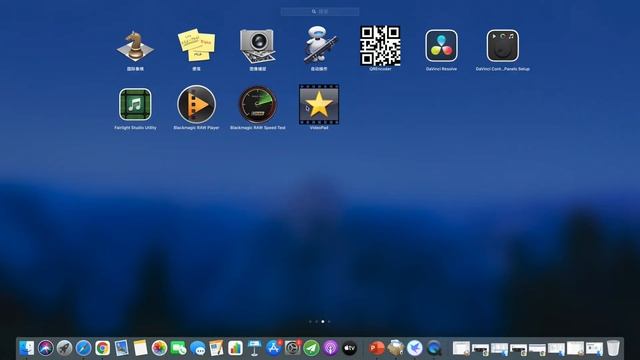
Task: Go to the first Launchpad page dot
Action: pyautogui.click(x=310, y=322)
